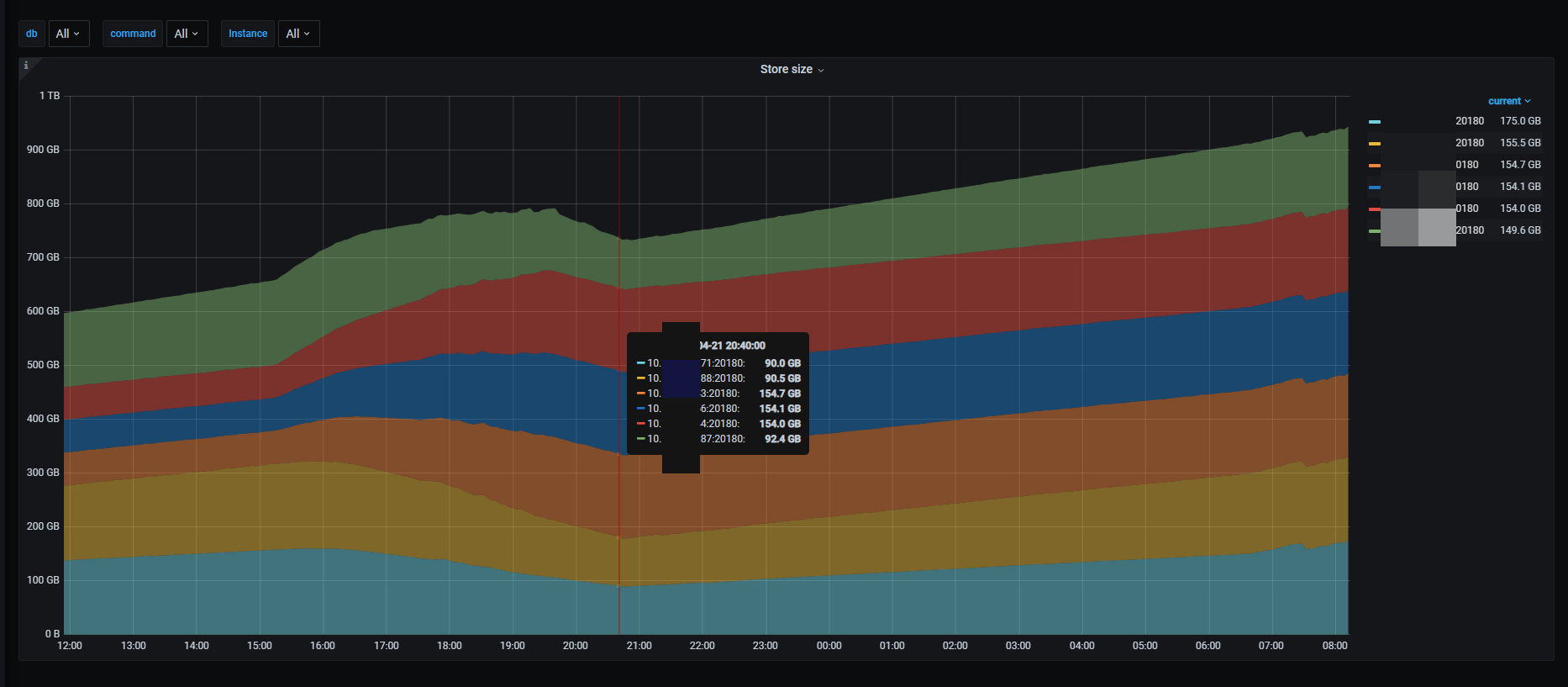Image resolution: width=1568 pixels, height=687 pixels.
Task: Click the 1 TB y-axis label
Action: click(50, 96)
